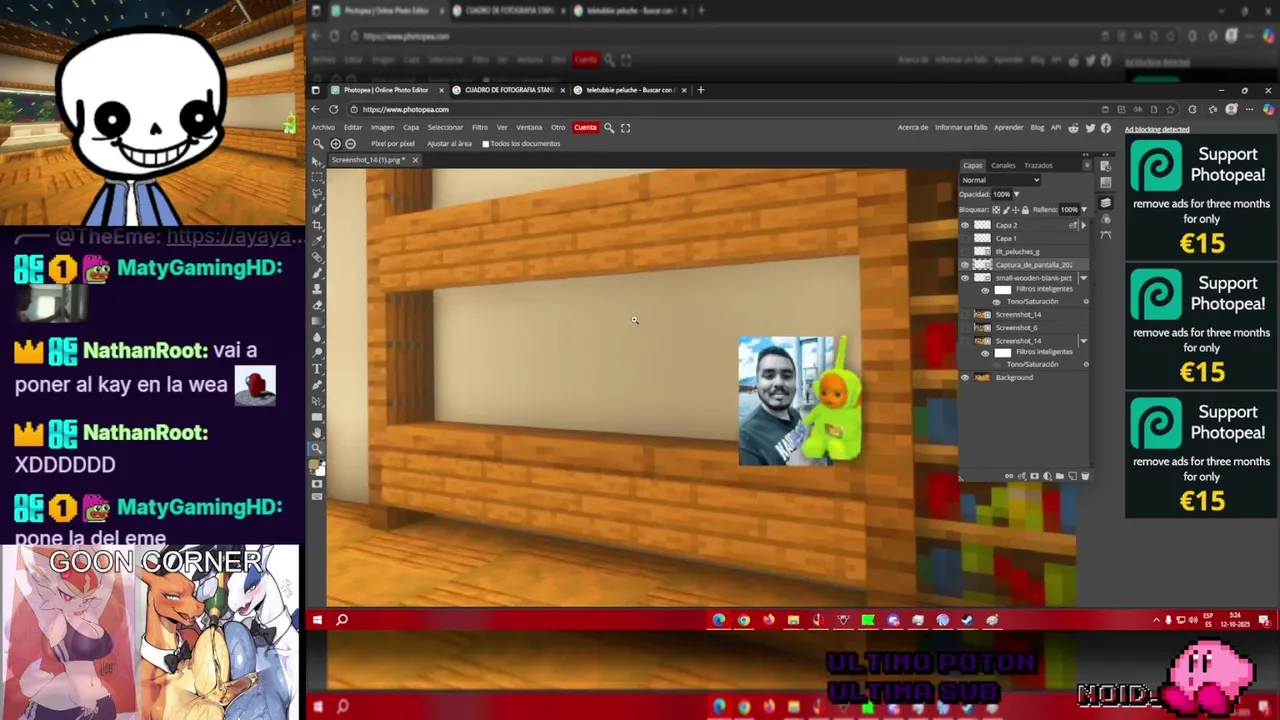The width and height of the screenshot is (1280, 720).
Task: Show the tlt_peluches_g layer
Action: [965, 251]
